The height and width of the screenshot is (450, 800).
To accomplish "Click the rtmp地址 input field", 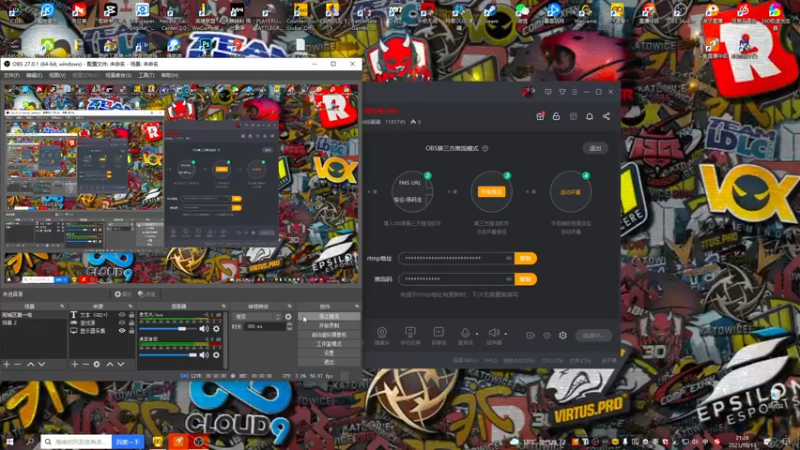I will 456,258.
